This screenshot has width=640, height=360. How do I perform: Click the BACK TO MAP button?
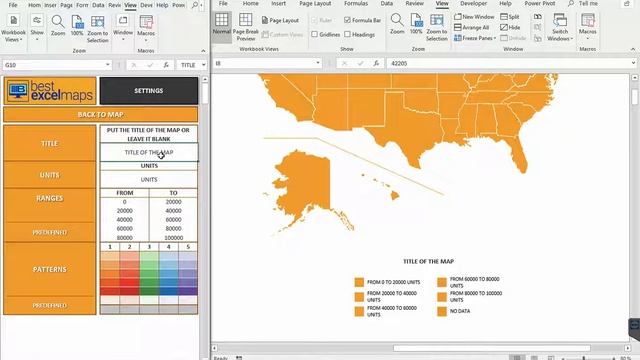coord(100,115)
